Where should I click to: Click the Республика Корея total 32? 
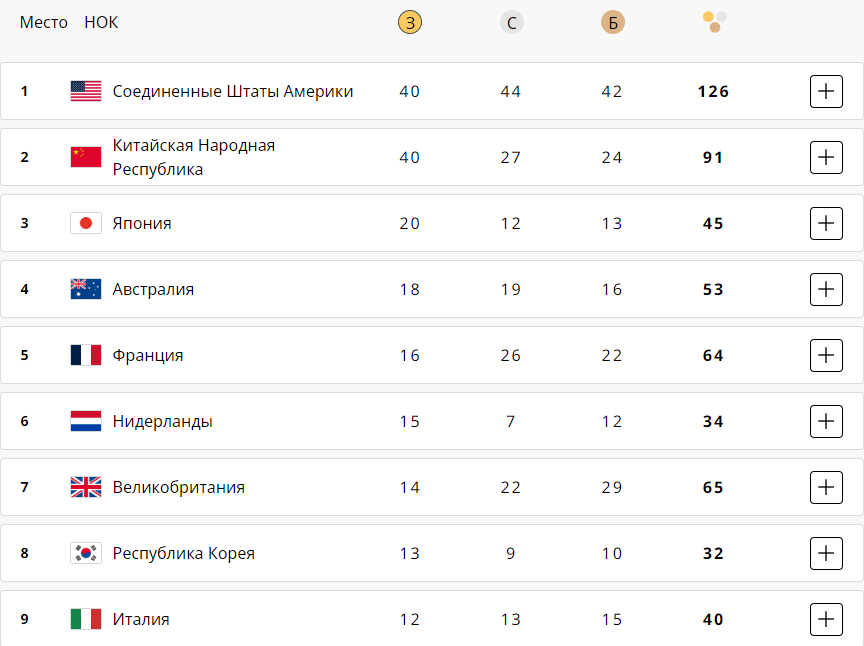point(713,553)
